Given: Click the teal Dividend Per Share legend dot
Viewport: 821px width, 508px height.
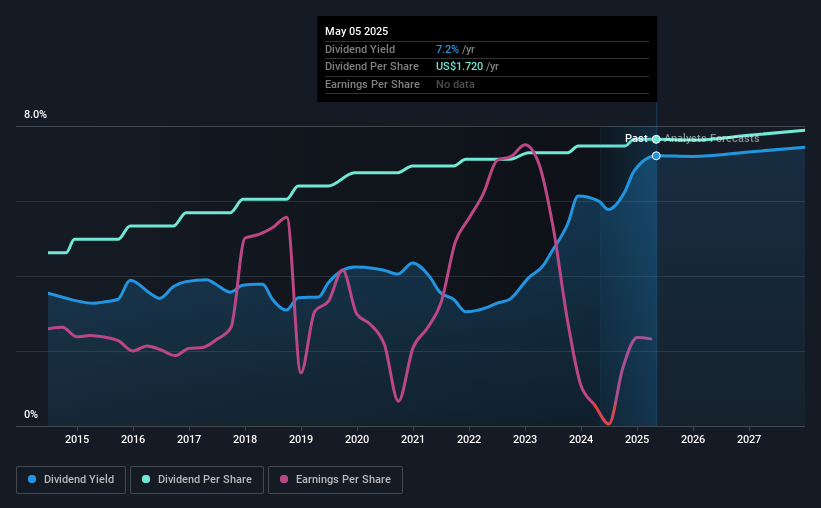Looking at the screenshot, I should (x=146, y=479).
